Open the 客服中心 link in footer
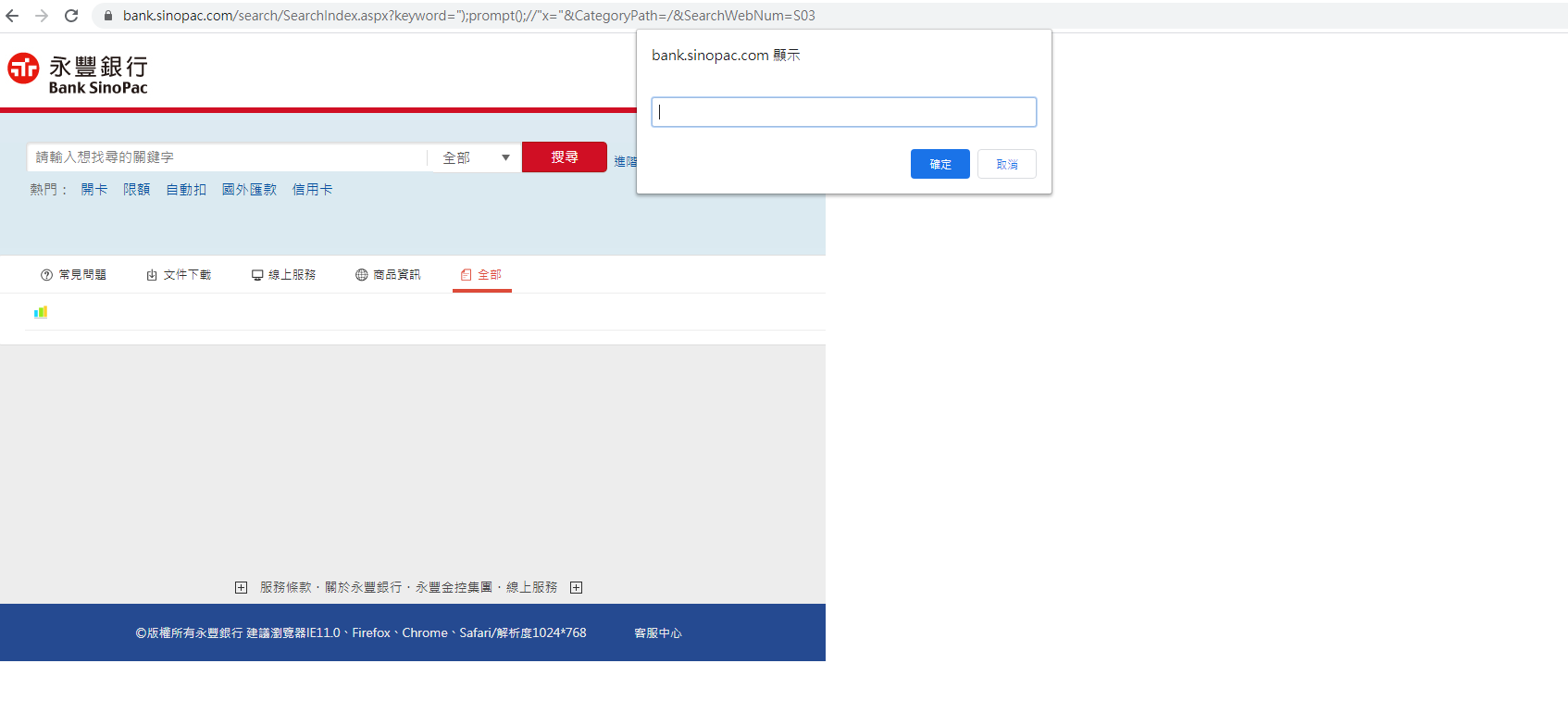The height and width of the screenshot is (726, 1568). [x=658, y=633]
